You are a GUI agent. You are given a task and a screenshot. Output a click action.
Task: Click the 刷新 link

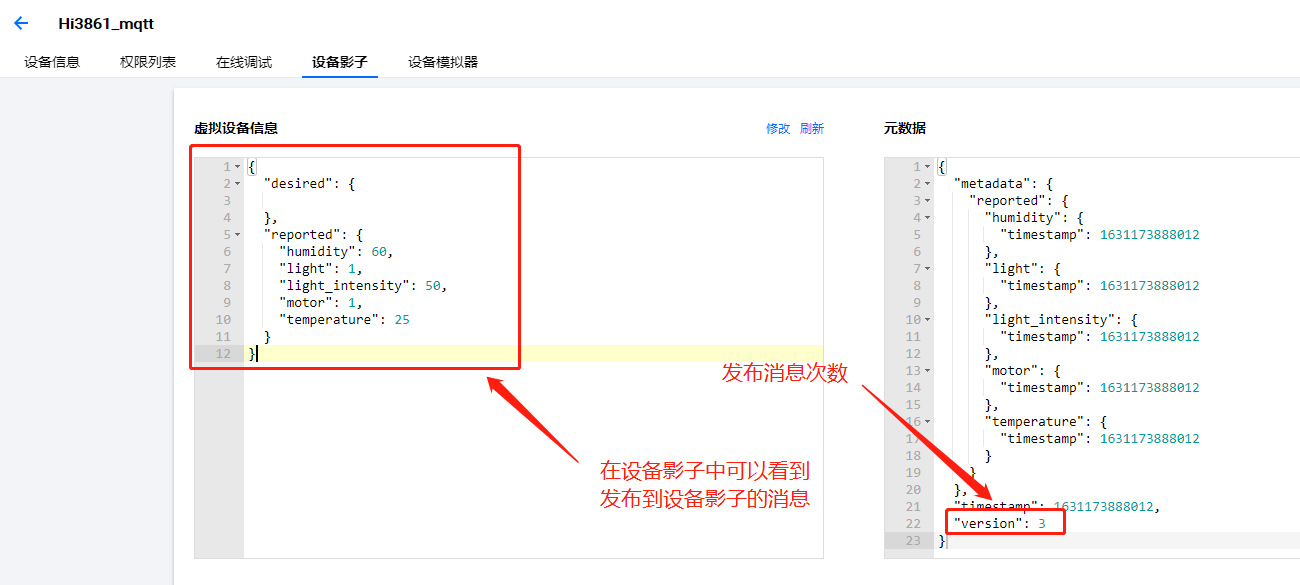click(812, 129)
